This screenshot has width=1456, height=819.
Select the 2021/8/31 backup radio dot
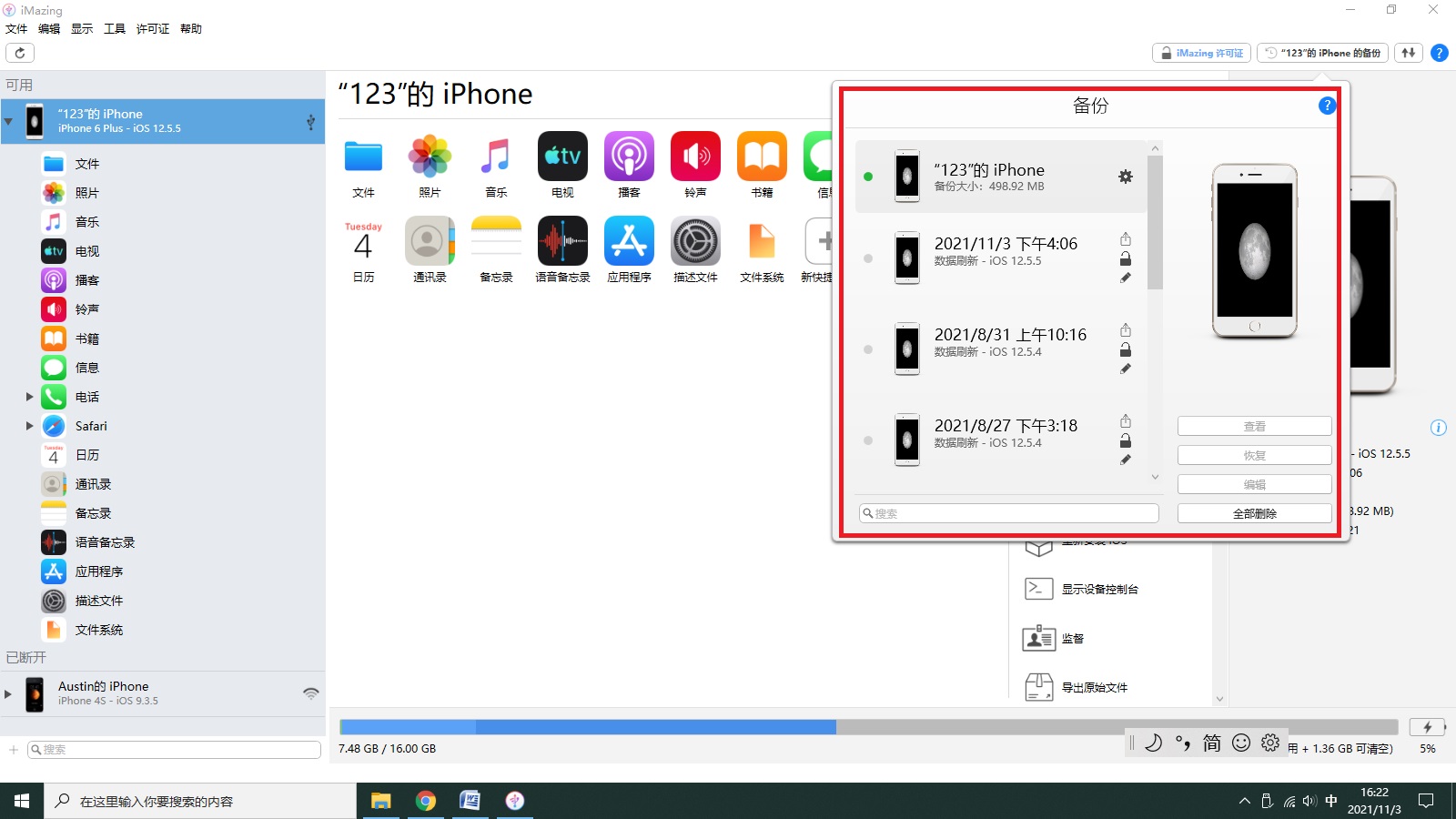coord(868,349)
